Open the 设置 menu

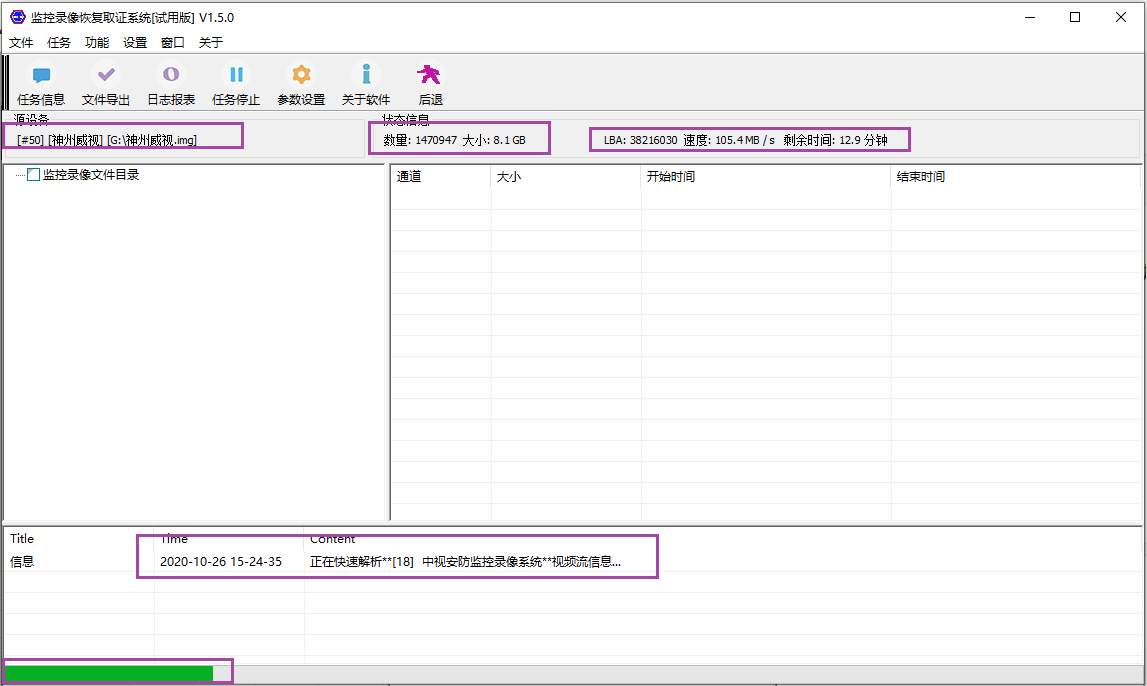[135, 43]
